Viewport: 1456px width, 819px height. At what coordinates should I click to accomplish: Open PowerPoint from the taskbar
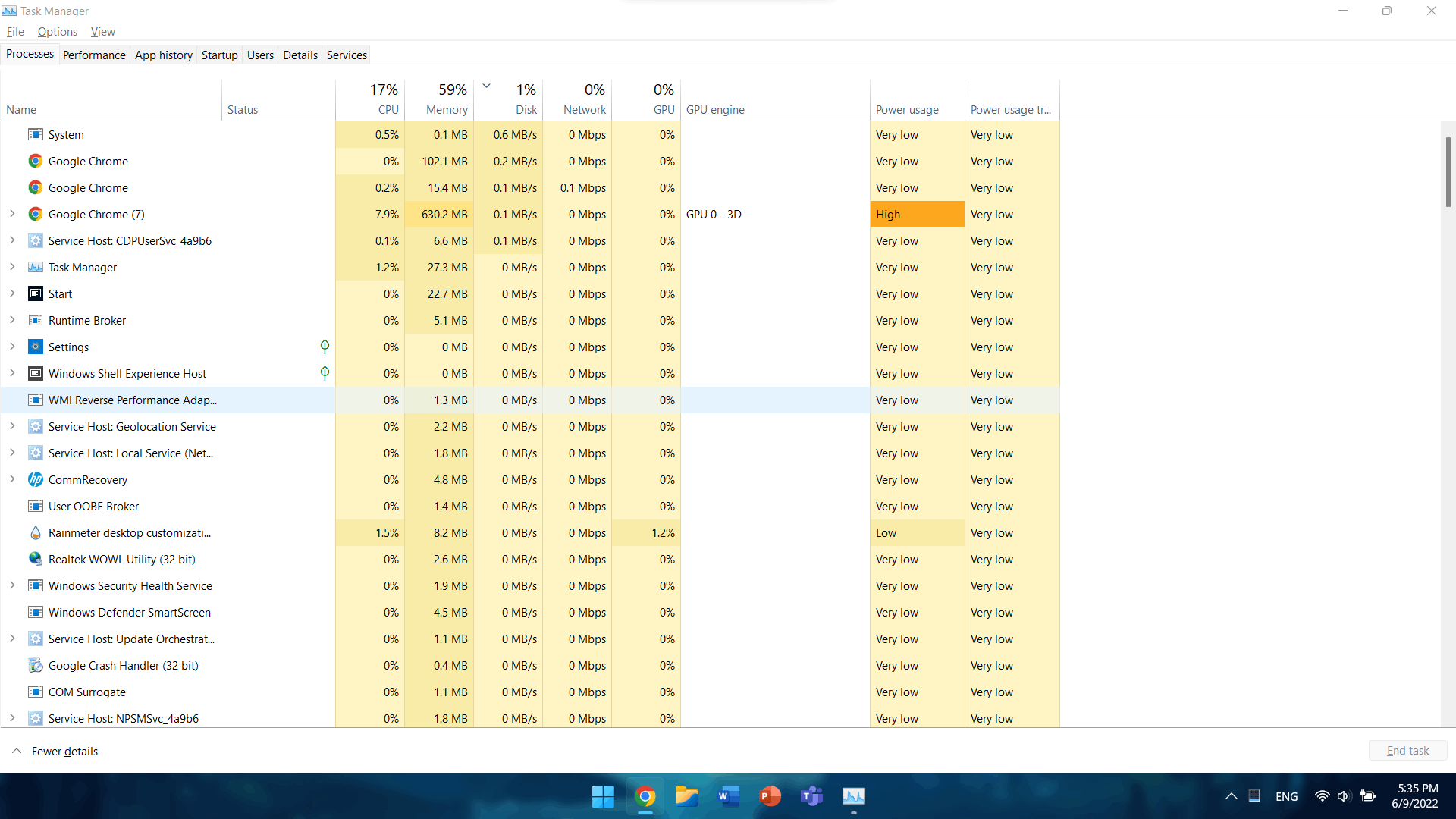tap(770, 796)
